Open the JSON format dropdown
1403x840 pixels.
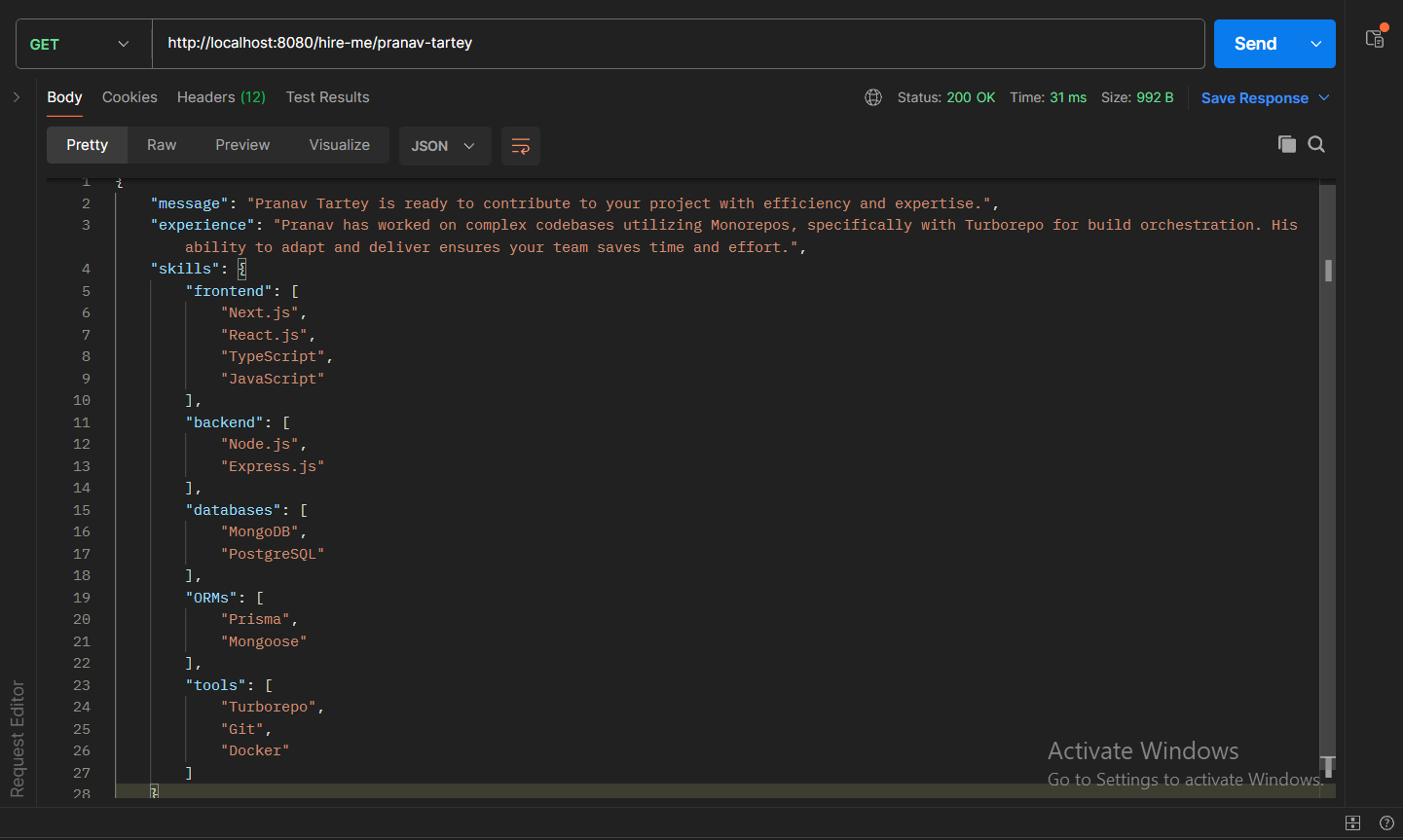445,146
